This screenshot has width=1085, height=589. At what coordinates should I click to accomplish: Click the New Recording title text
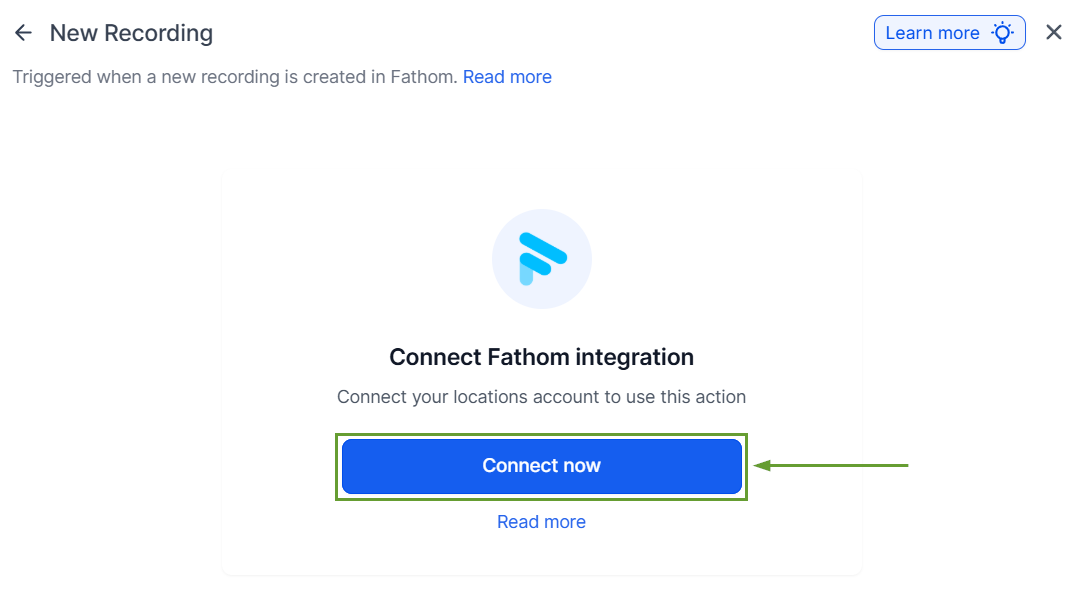[131, 33]
